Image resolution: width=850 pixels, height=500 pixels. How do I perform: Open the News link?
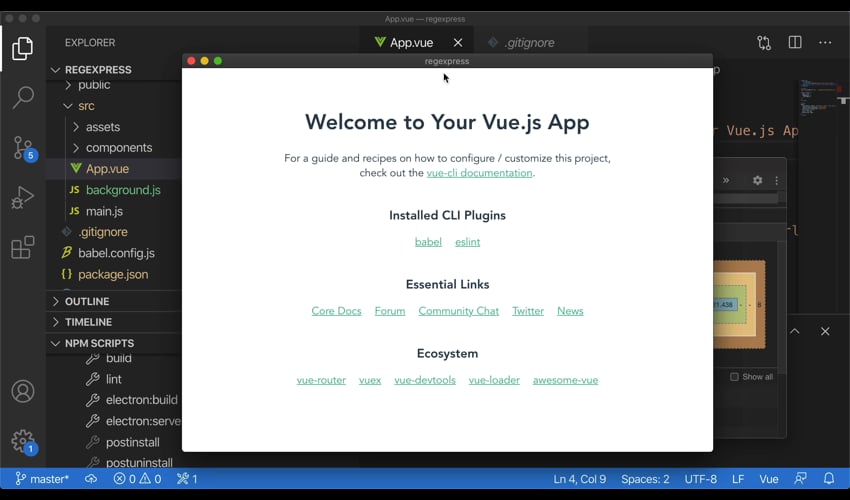pos(570,311)
